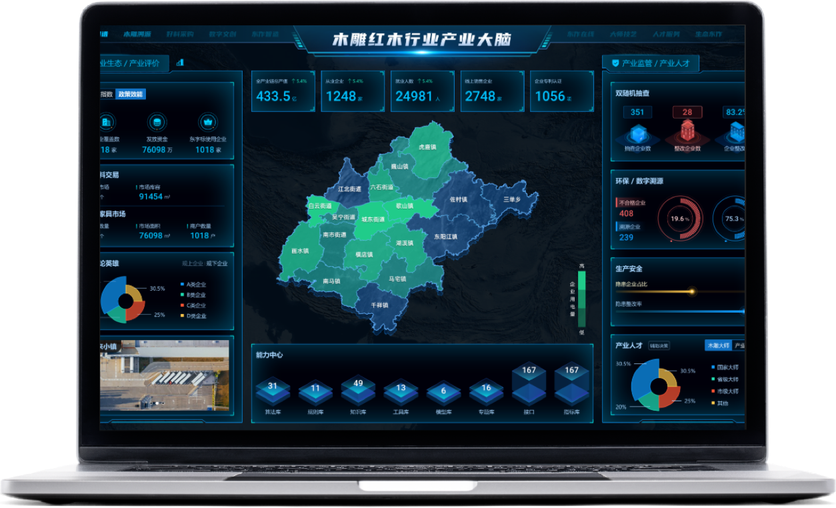
Task: Switch to the 政策效能 toggle tab
Action: [x=131, y=94]
